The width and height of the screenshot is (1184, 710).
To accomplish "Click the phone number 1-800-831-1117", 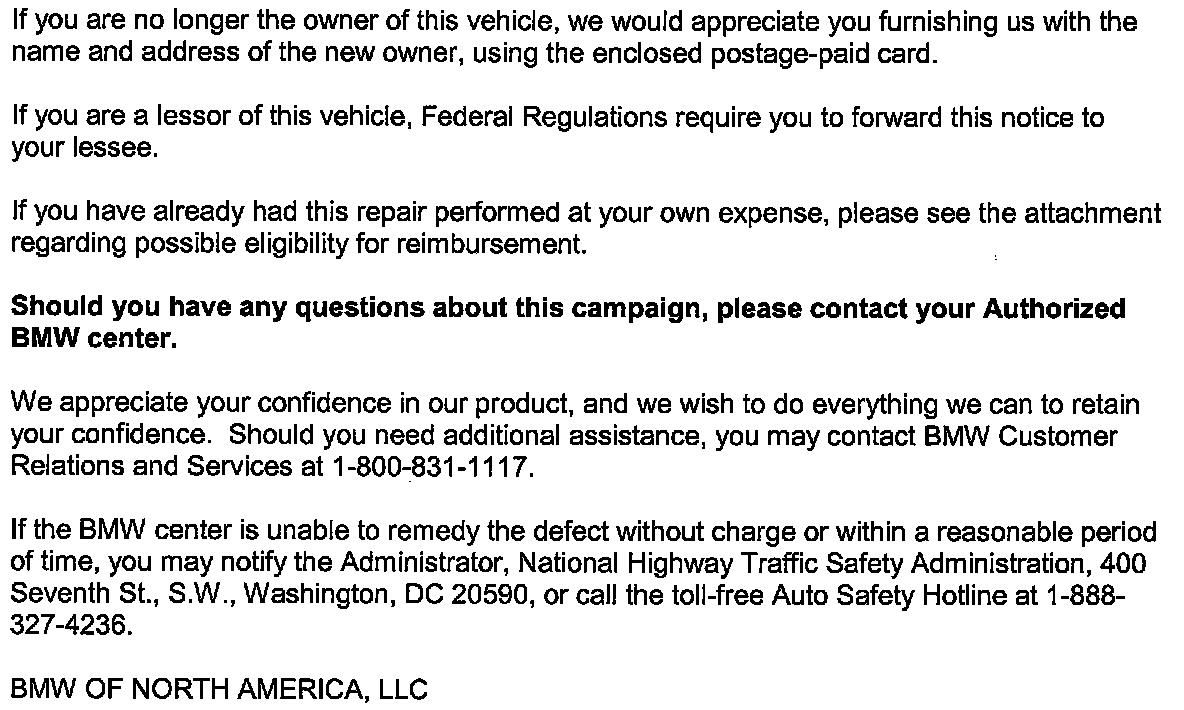I will tap(426, 468).
